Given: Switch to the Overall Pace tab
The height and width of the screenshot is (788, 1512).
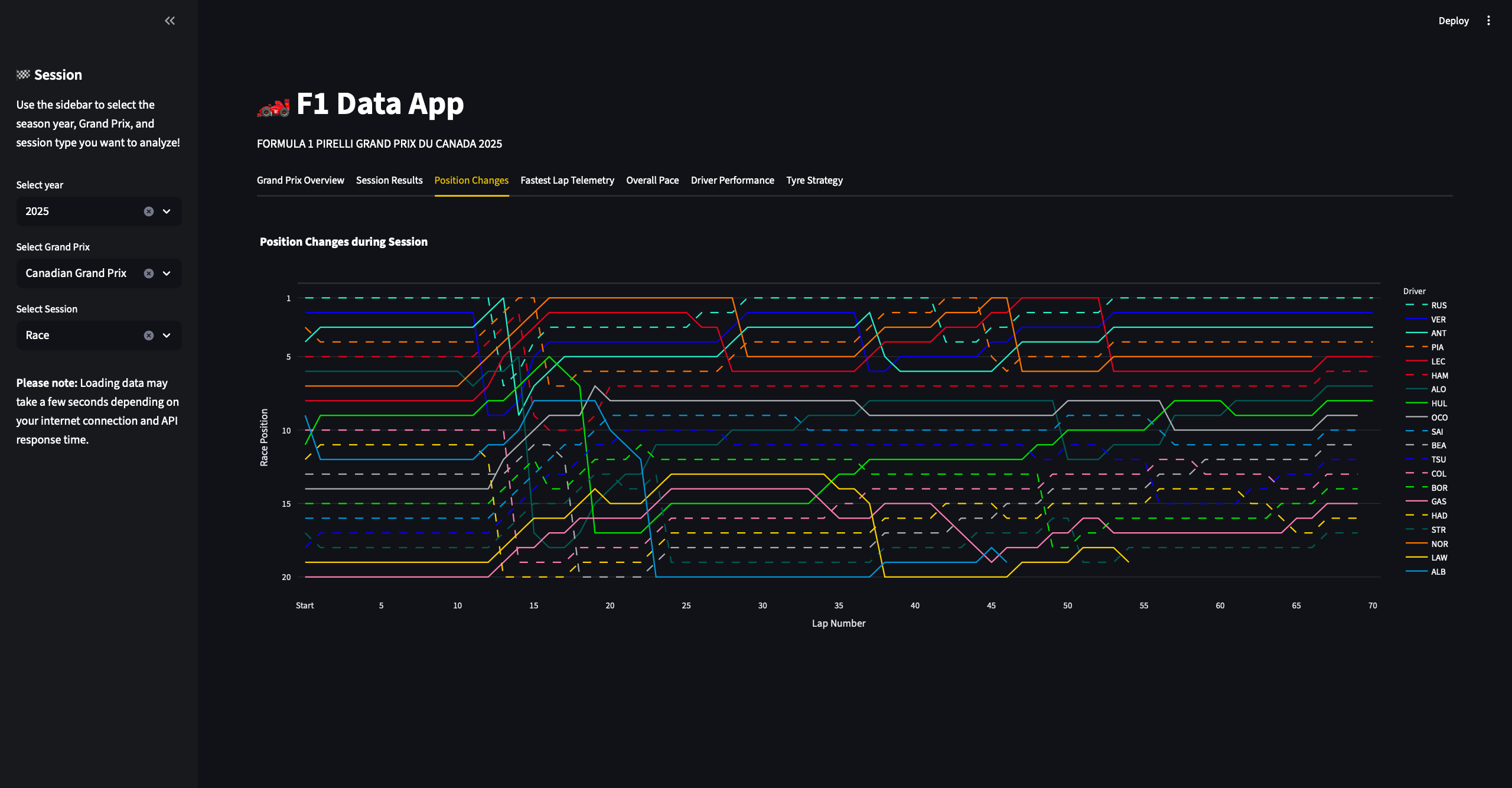Looking at the screenshot, I should 652,180.
